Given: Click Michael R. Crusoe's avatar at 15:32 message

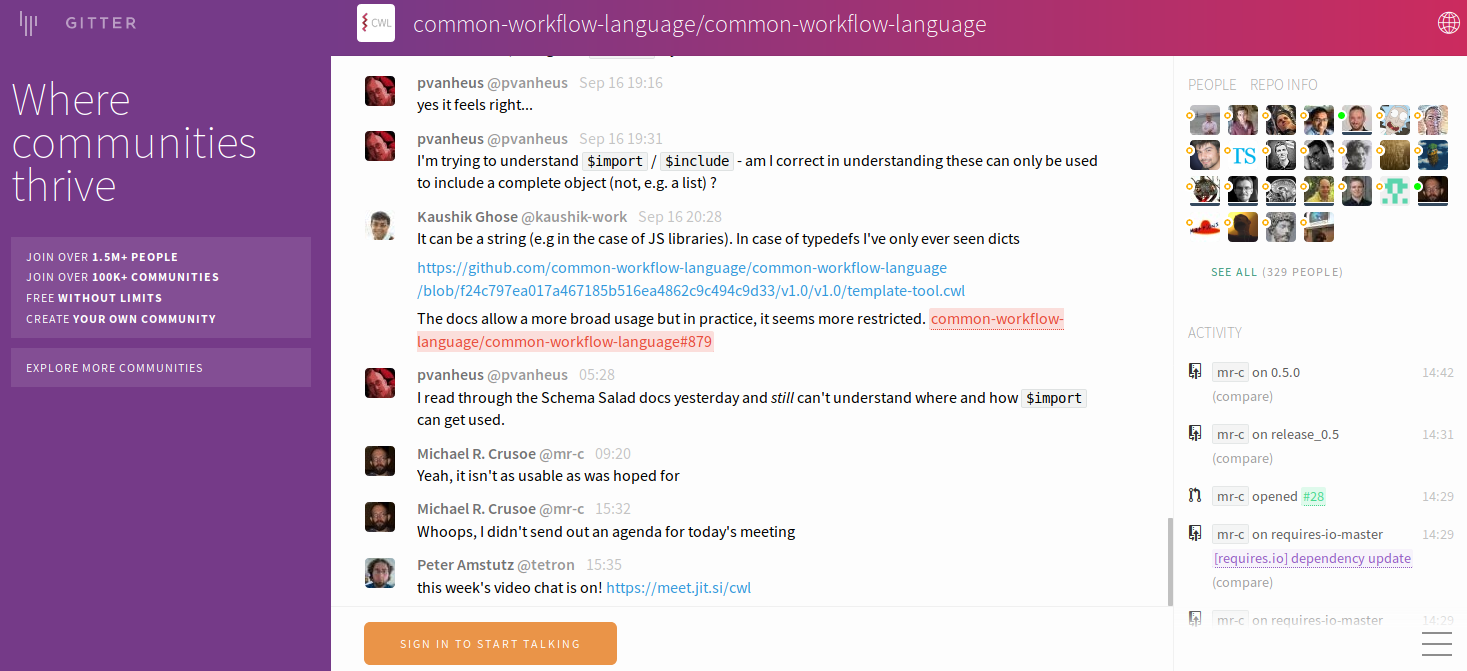Looking at the screenshot, I should coord(380,517).
